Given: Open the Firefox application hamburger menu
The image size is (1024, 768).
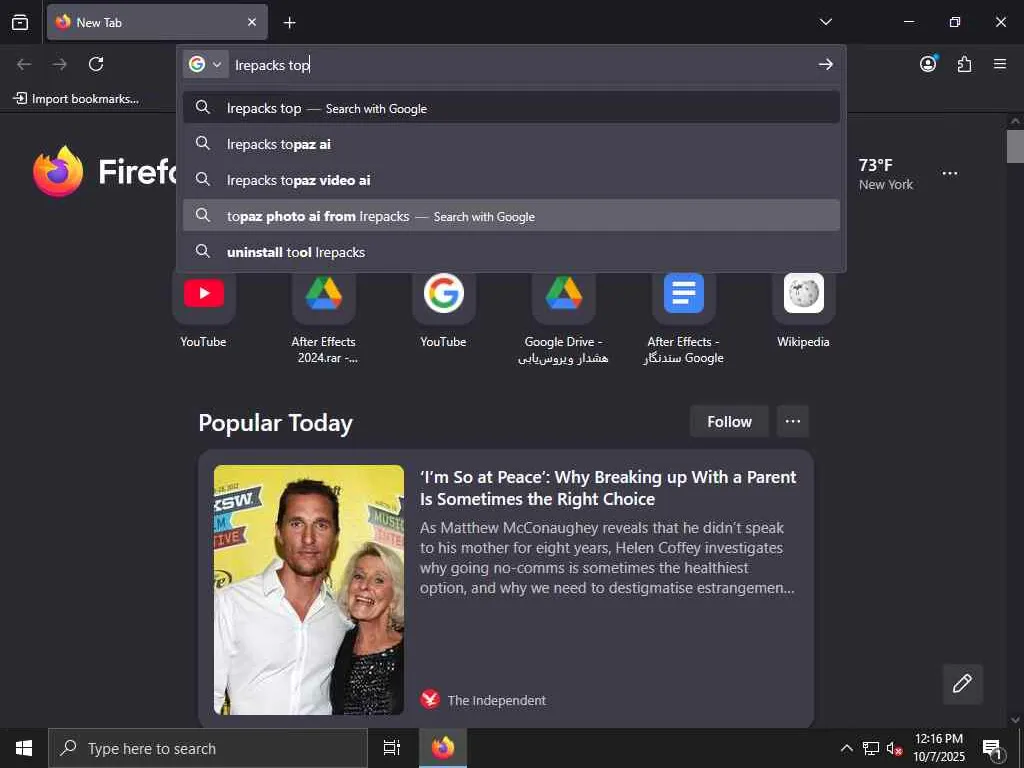Looking at the screenshot, I should (x=1000, y=64).
